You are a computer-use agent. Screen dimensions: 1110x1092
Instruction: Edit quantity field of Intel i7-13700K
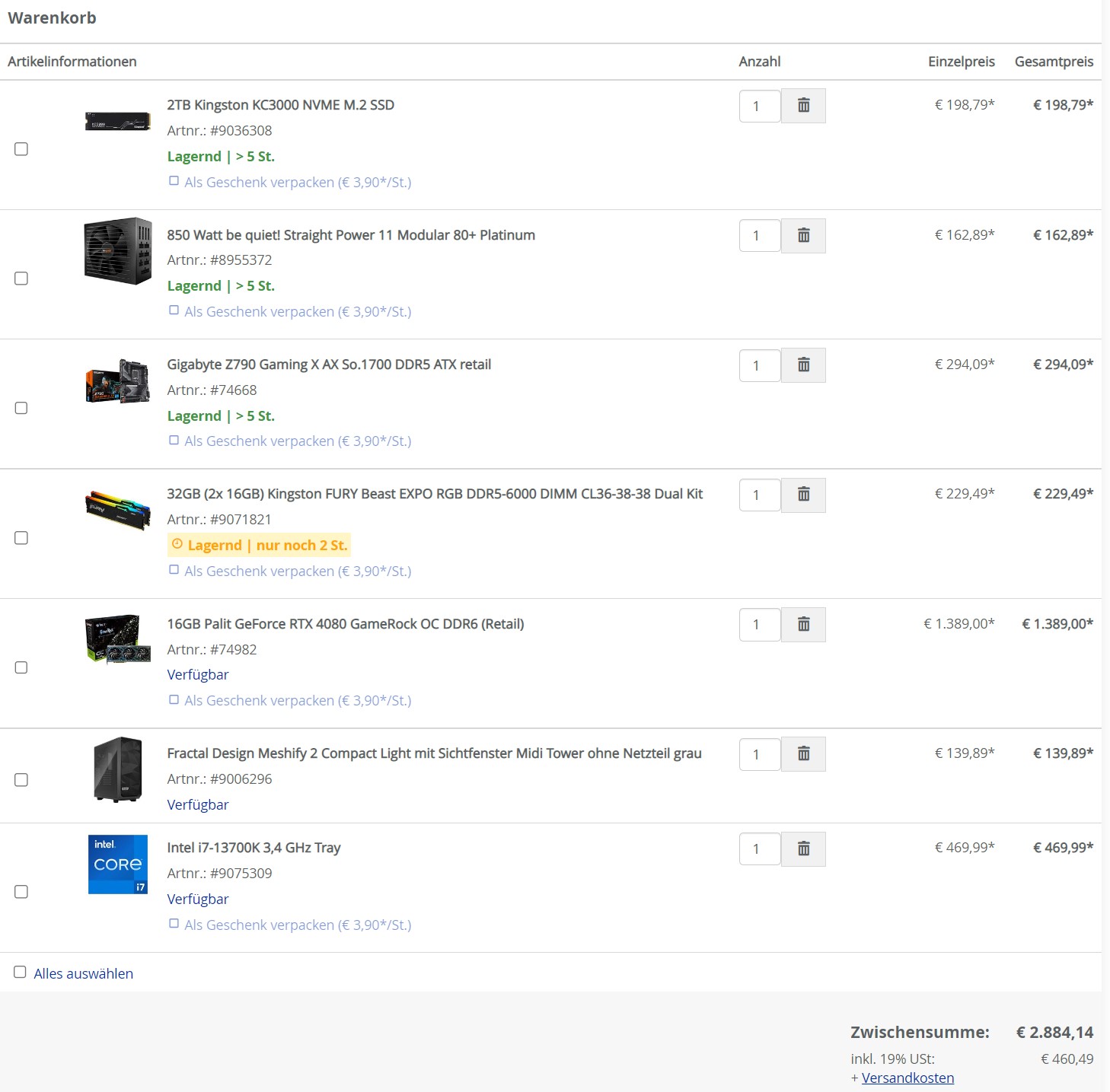tap(760, 849)
